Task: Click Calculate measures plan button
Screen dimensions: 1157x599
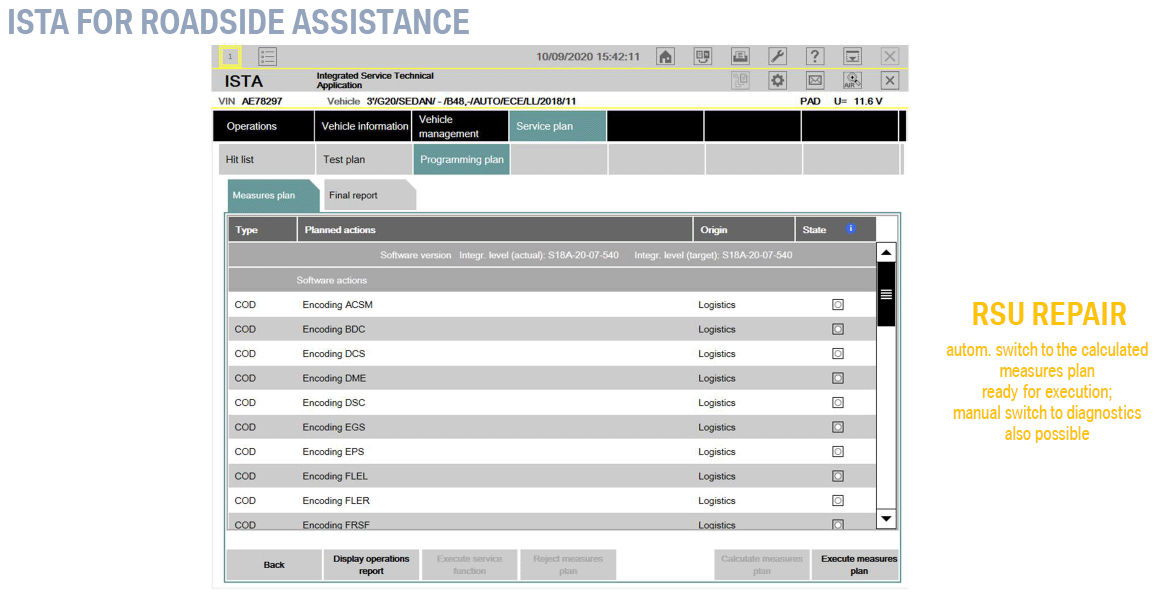Action: tap(761, 565)
